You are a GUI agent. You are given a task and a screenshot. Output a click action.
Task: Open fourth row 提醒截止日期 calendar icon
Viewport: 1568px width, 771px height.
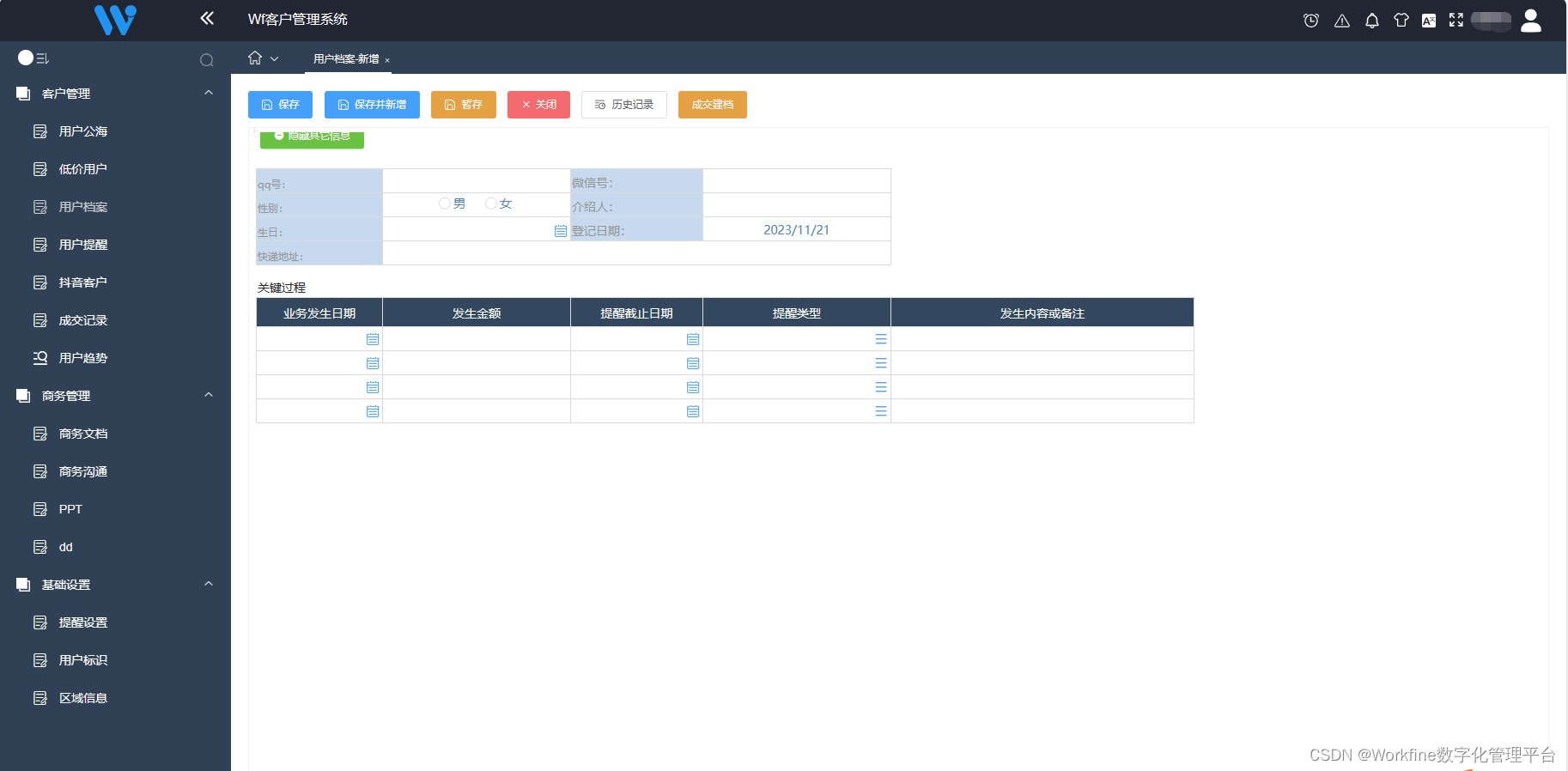tap(693, 411)
